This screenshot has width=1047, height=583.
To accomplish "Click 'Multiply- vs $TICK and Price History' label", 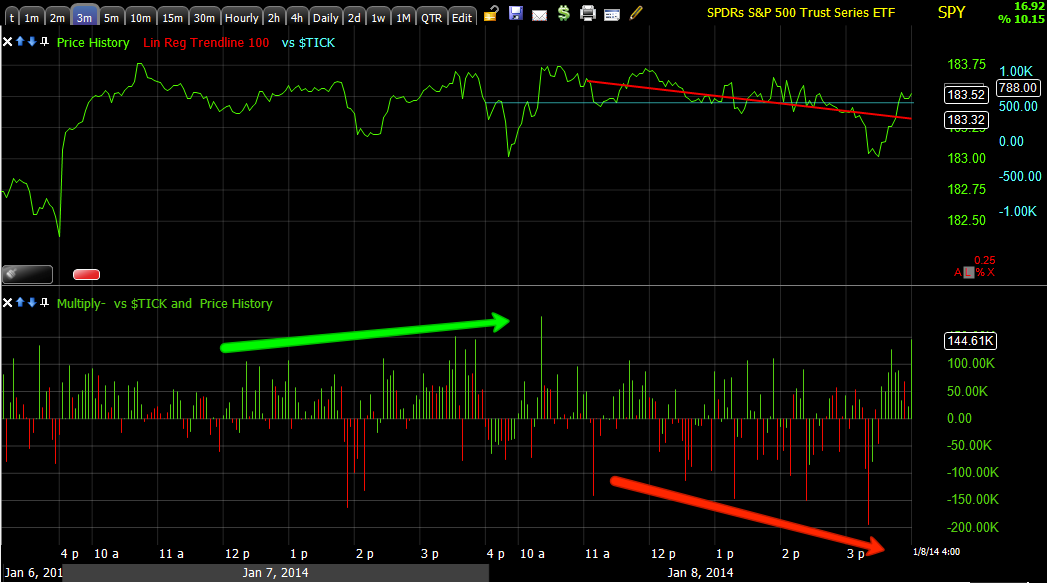I will 165,303.
